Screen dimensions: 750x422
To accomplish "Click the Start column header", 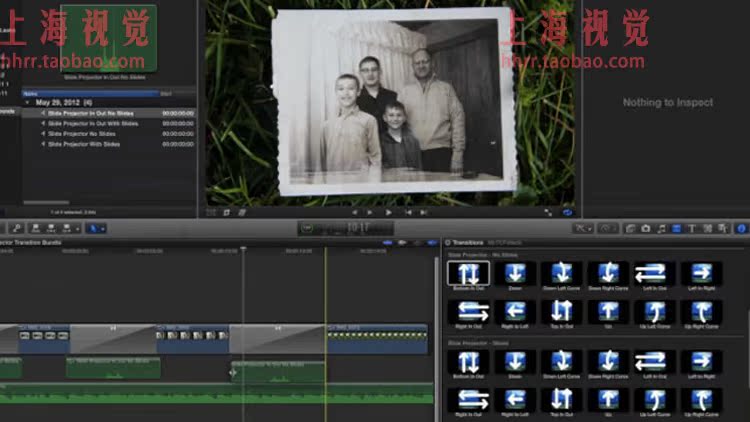I will [x=176, y=93].
